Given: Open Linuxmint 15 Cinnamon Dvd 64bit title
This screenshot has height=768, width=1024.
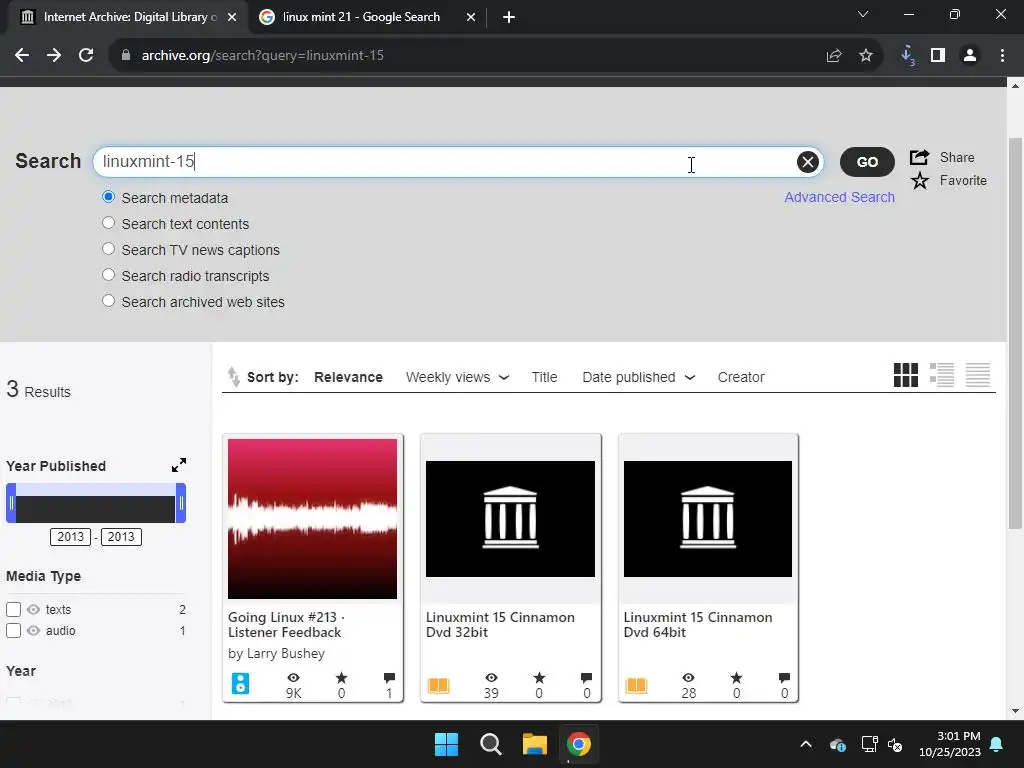Looking at the screenshot, I should (x=697, y=625).
